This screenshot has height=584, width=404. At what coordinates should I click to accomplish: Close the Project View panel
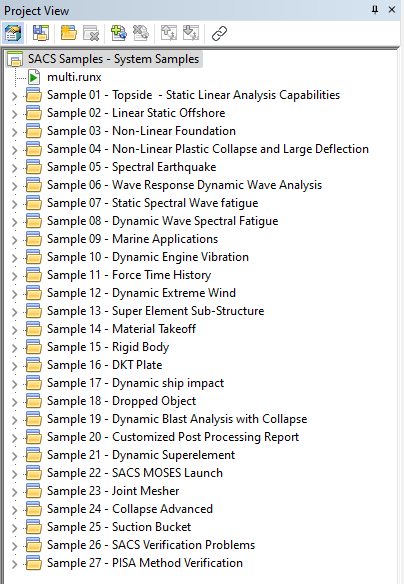coord(392,10)
